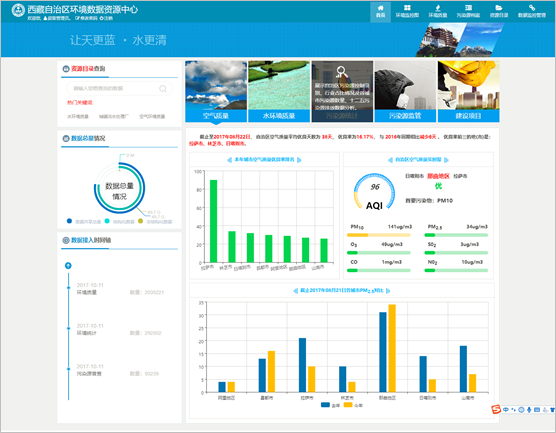Select the 拉萨市 city in real-time report
This screenshot has width=556, height=433.
460,176
